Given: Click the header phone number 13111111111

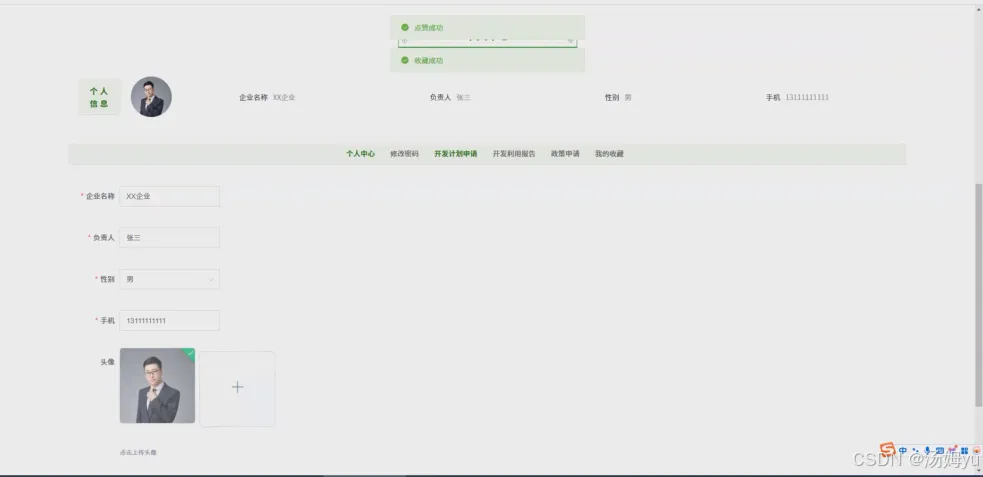Looking at the screenshot, I should (807, 98).
